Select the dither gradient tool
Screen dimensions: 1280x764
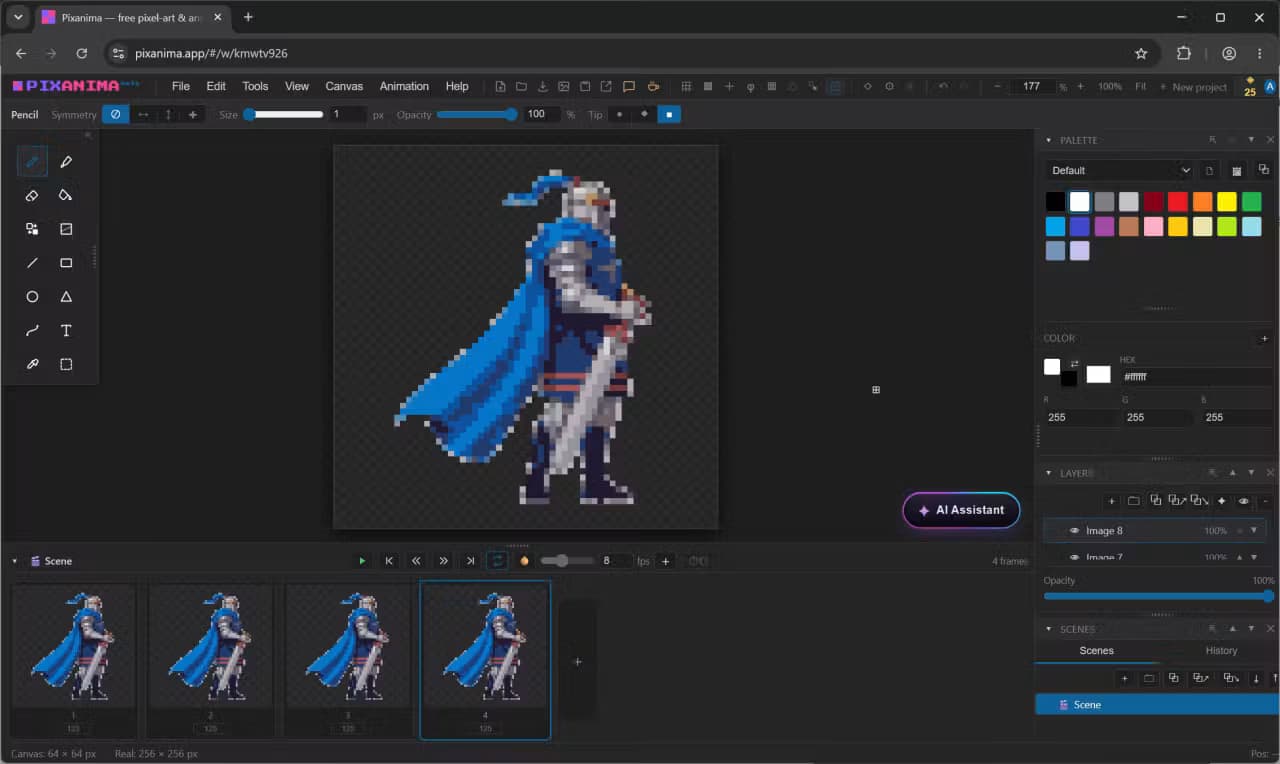(66, 229)
